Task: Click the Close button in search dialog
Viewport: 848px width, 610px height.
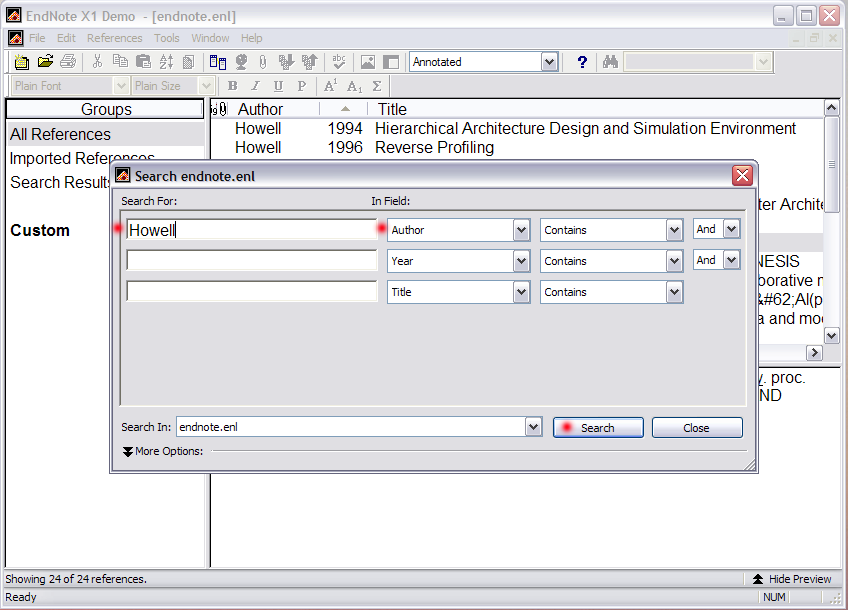Action: point(697,427)
